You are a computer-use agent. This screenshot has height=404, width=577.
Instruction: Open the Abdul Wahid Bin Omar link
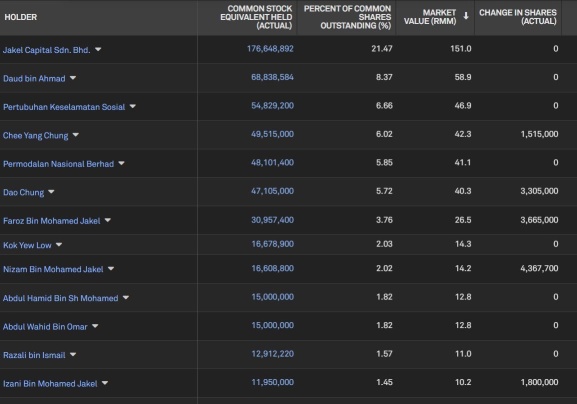tap(45, 327)
